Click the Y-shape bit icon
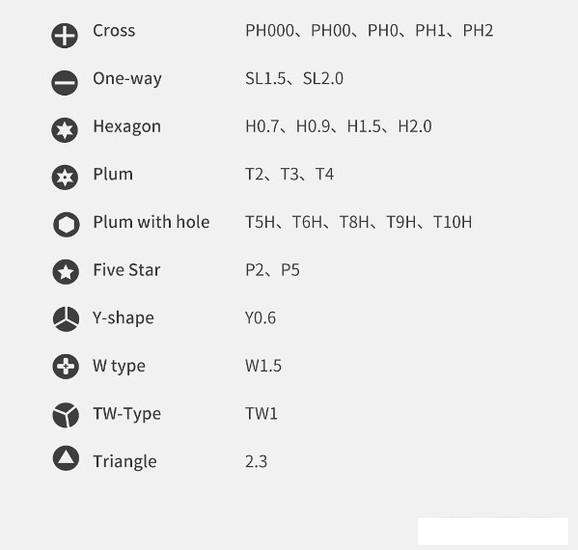The width and height of the screenshot is (578, 550). coord(66,319)
